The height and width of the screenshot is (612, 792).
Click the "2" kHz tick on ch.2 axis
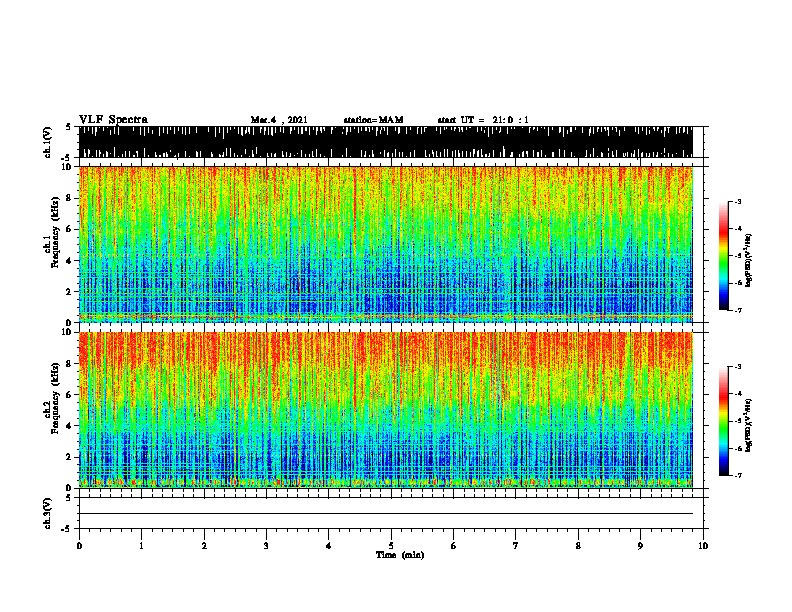point(71,457)
